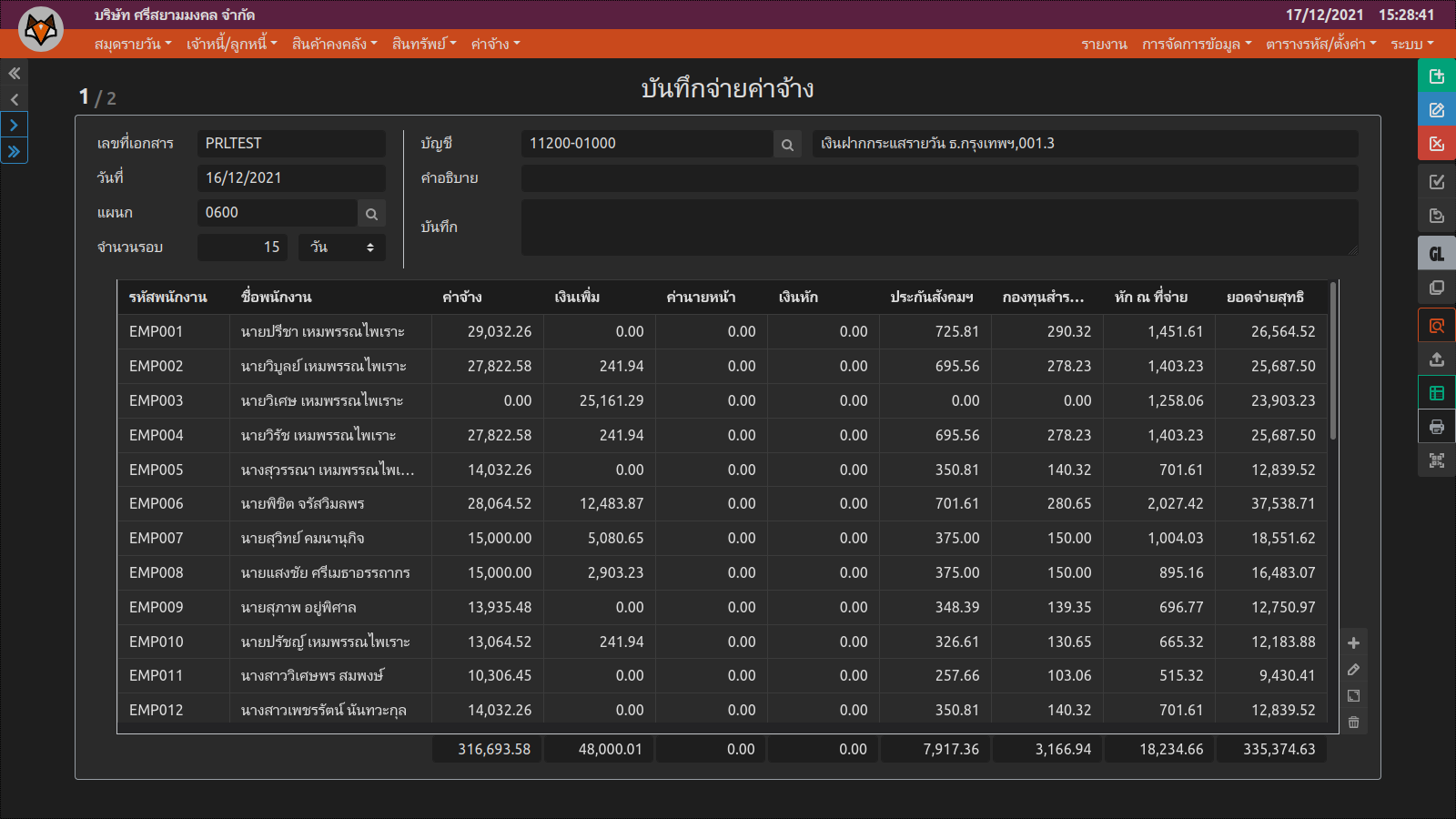Click the document number field PRLTEST
Image resolution: width=1456 pixels, height=819 pixels.
[x=291, y=144]
